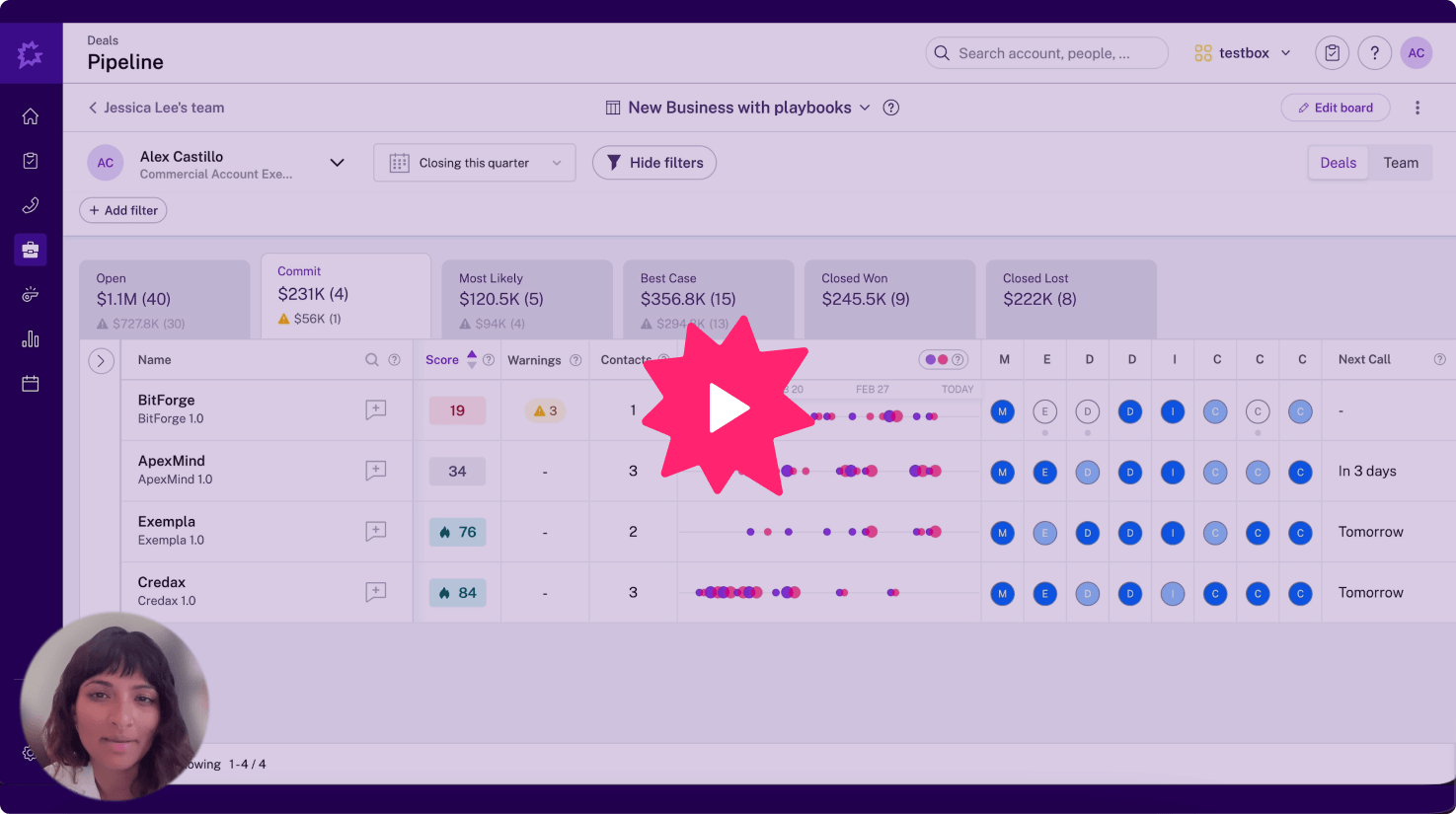Click the search icon in Name column
This screenshot has height=814, width=1456.
point(372,360)
